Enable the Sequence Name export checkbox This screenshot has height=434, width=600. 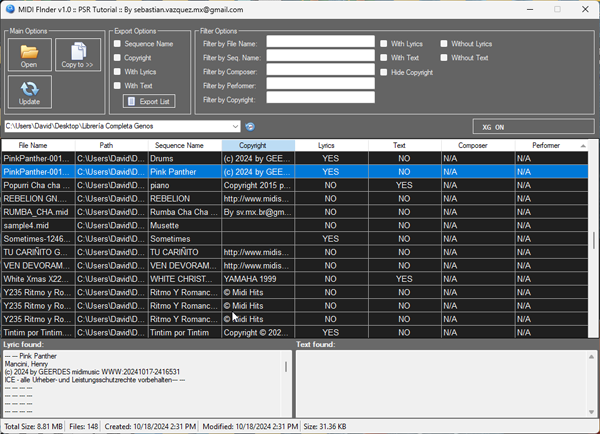(117, 44)
